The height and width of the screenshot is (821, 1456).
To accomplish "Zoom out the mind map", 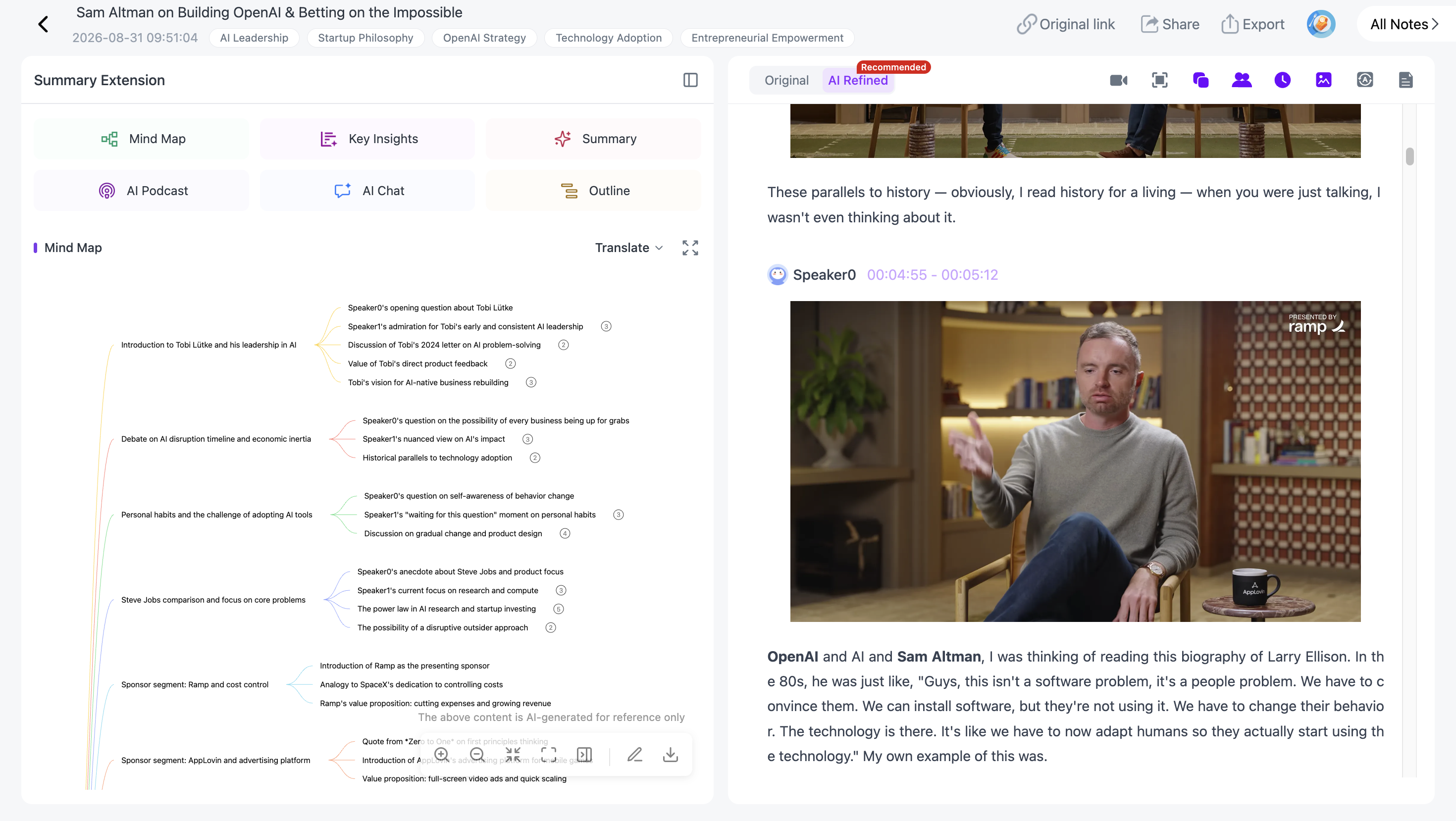I will [477, 754].
